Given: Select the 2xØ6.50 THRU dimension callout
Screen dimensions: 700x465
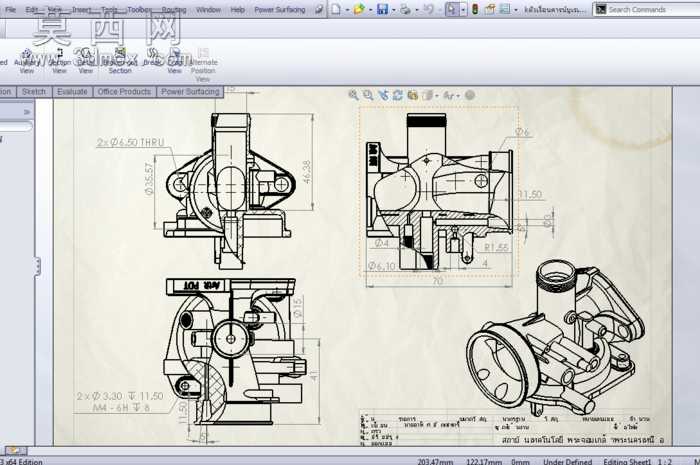Looking at the screenshot, I should point(131,142).
